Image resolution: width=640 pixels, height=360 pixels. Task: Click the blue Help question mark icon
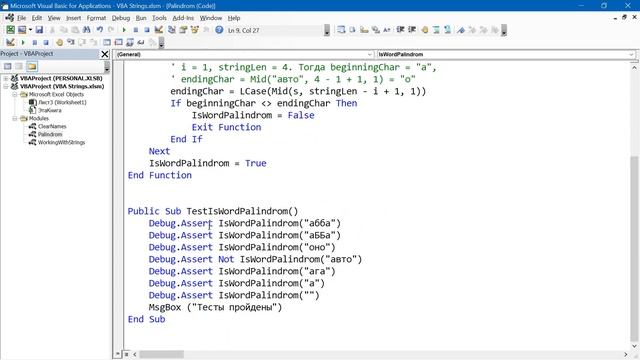click(219, 30)
